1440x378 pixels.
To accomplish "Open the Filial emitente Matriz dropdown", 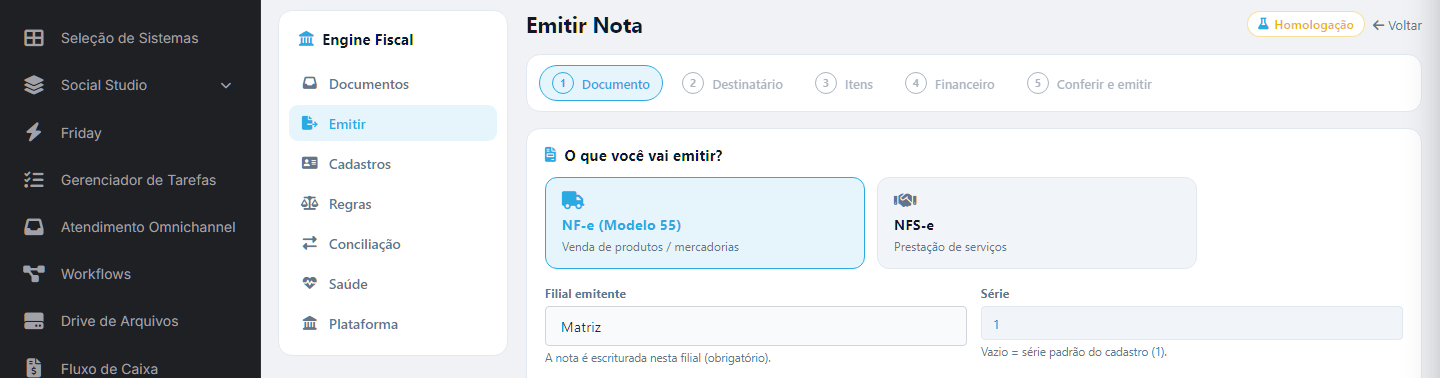I will click(x=756, y=326).
